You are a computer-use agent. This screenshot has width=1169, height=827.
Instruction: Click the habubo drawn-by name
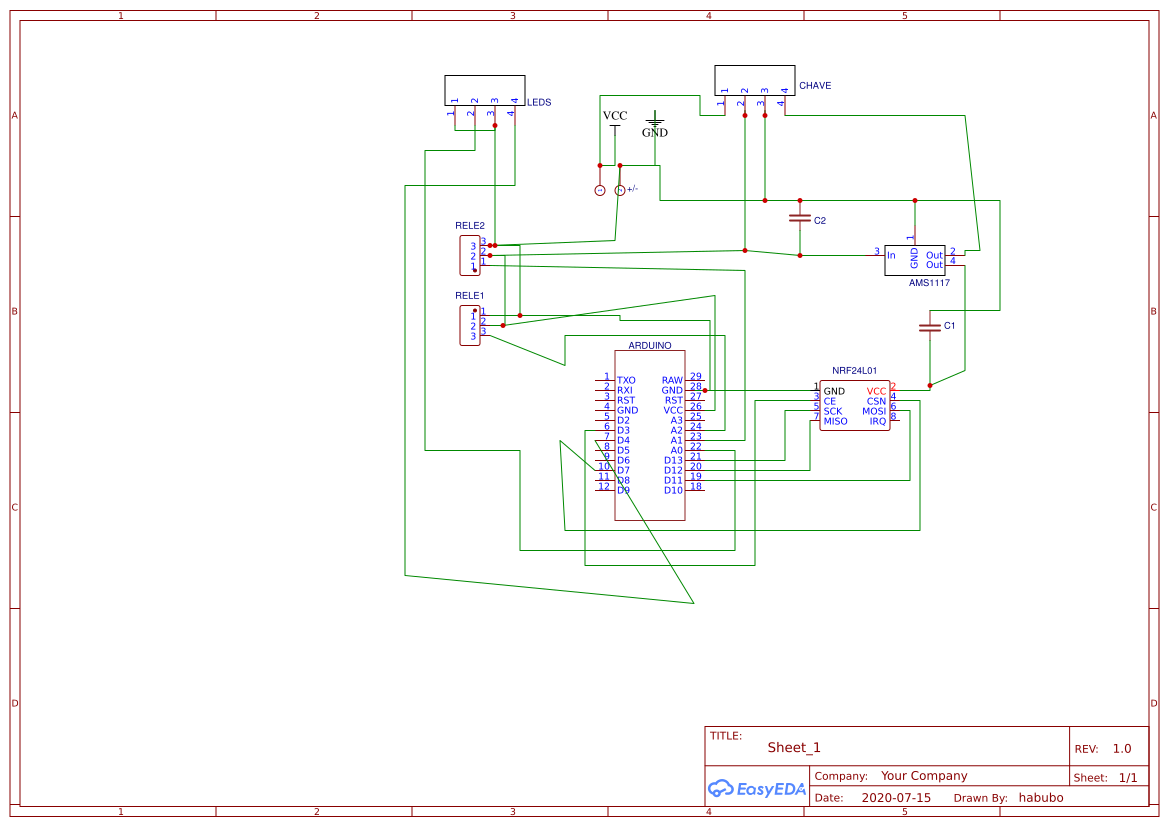1040,797
